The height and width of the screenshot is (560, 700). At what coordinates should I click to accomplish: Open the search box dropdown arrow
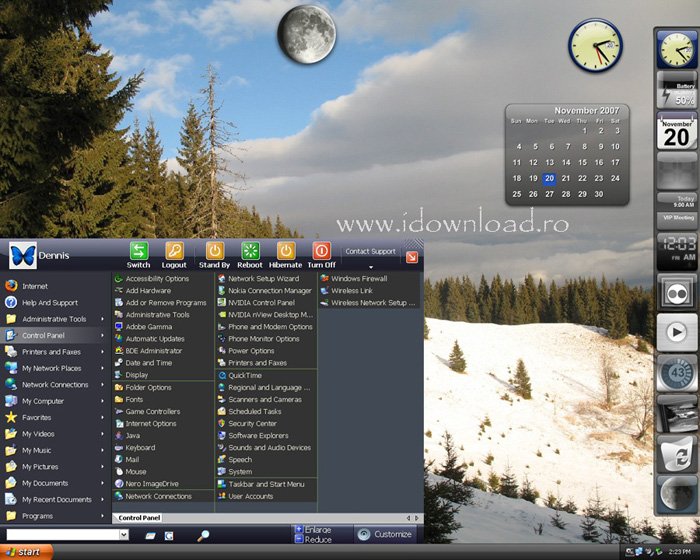124,535
